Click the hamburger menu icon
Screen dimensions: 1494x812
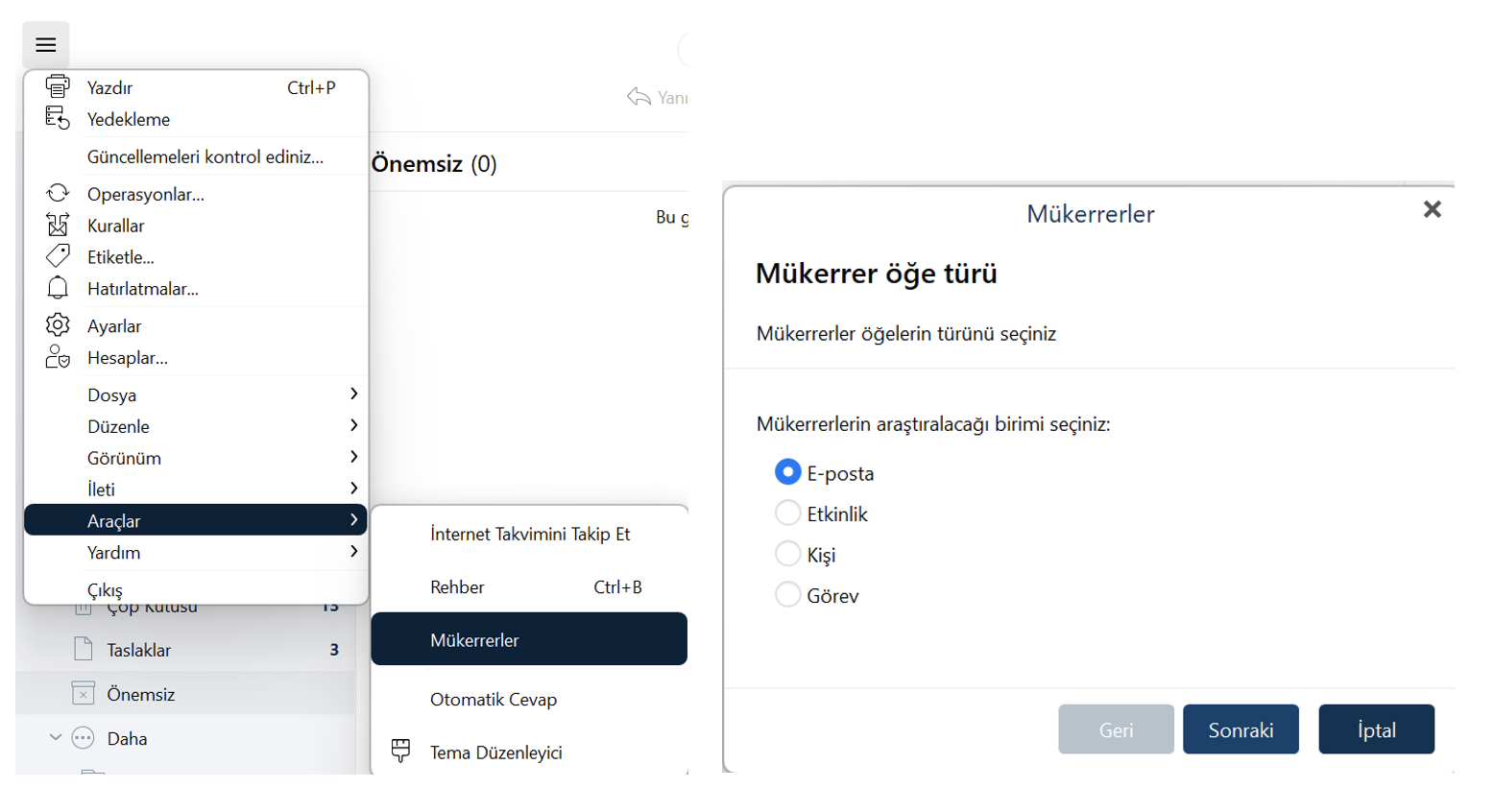pos(46,45)
